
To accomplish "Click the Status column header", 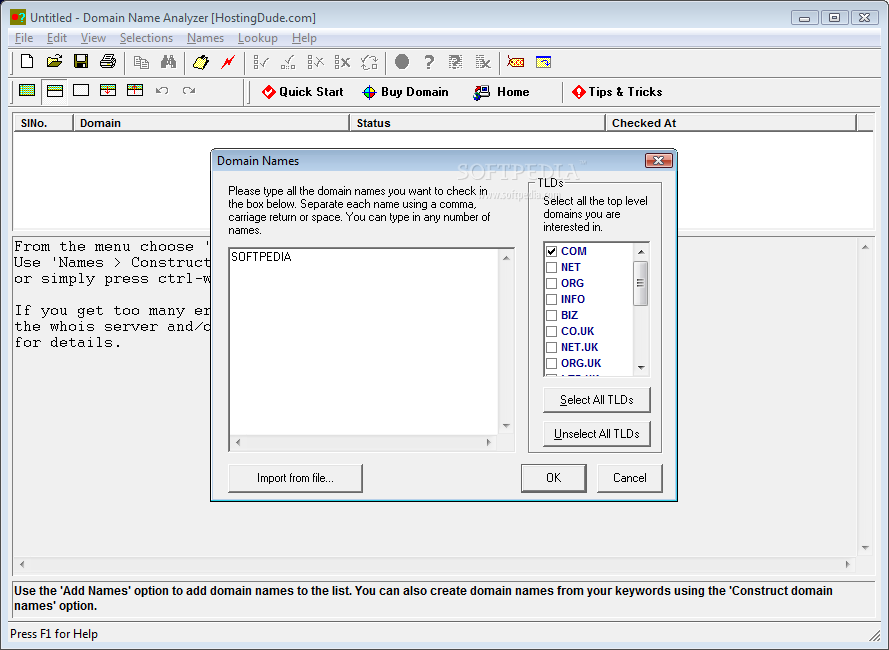I will [x=477, y=123].
